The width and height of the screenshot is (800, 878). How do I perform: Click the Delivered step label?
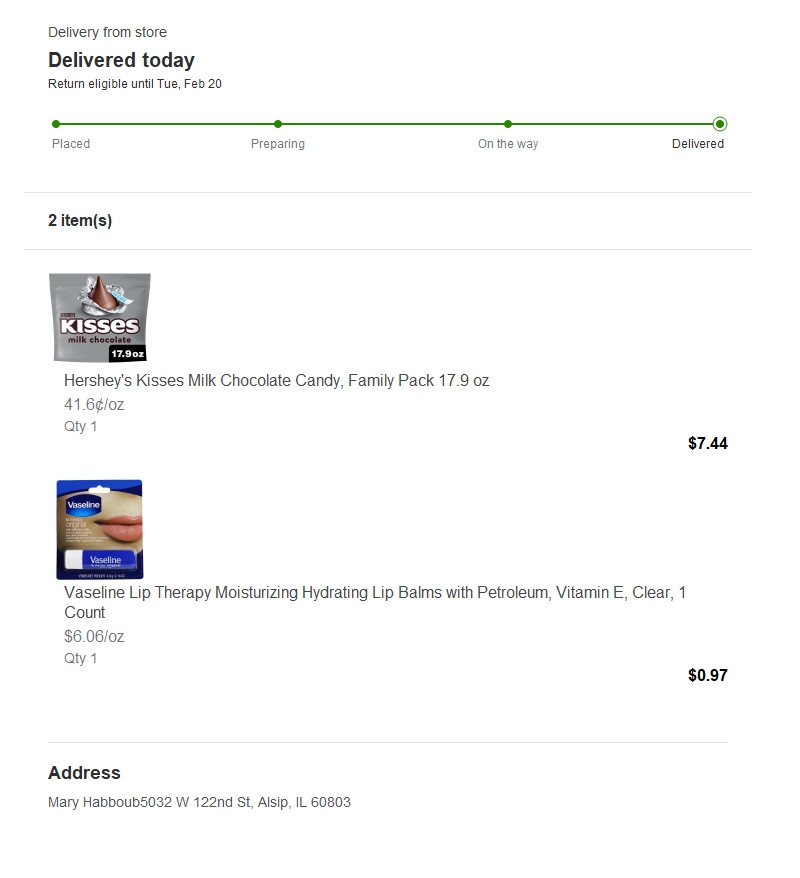point(698,144)
